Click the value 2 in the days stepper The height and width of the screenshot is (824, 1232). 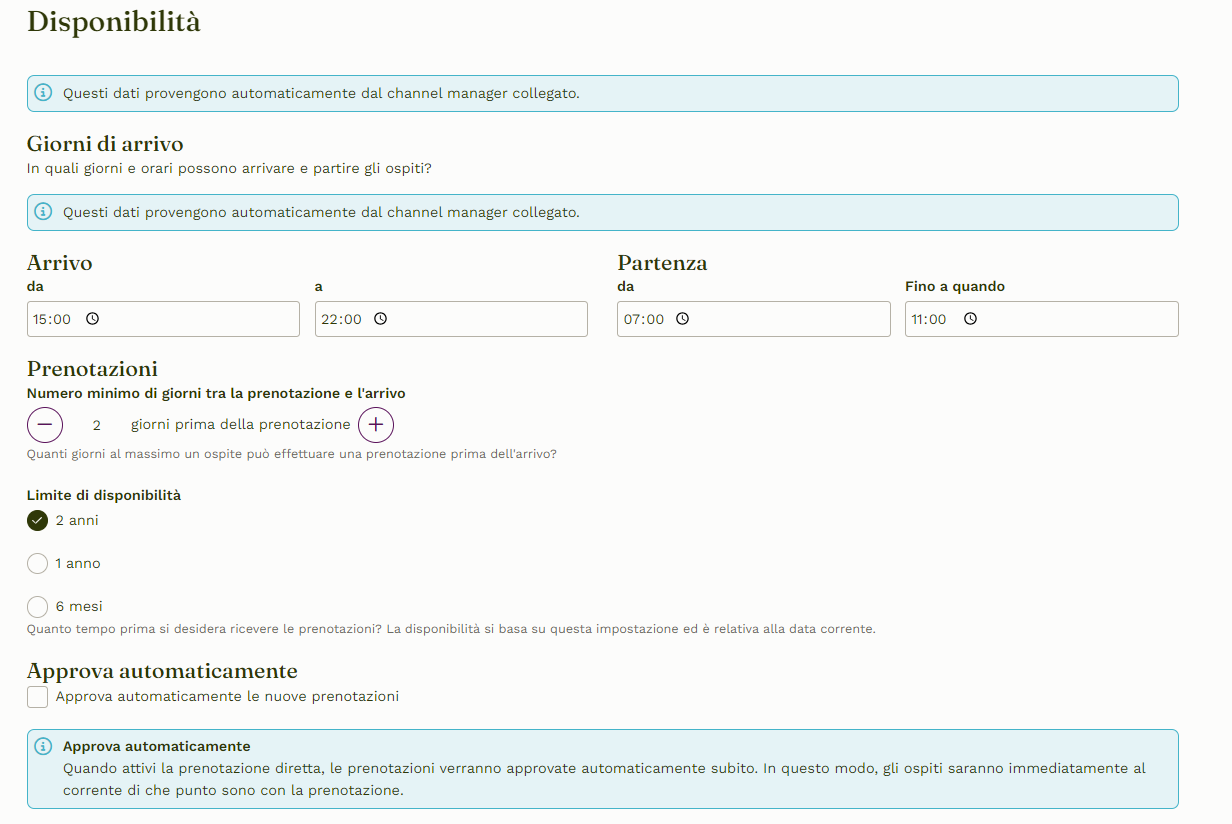97,426
